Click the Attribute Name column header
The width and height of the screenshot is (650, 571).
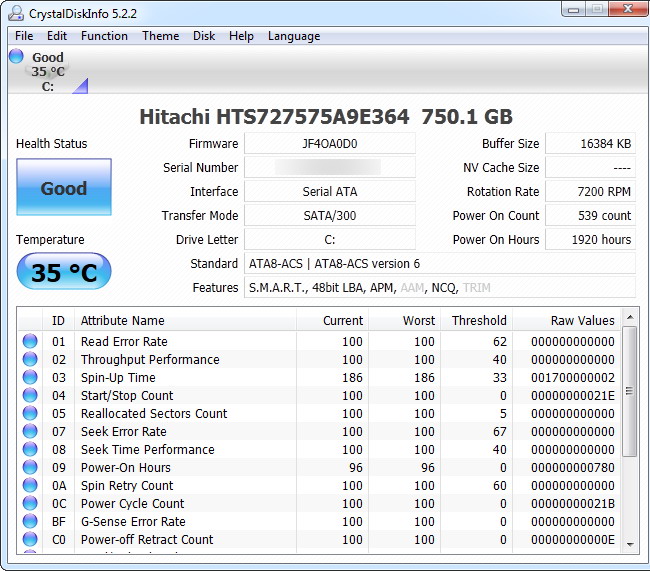tap(122, 321)
